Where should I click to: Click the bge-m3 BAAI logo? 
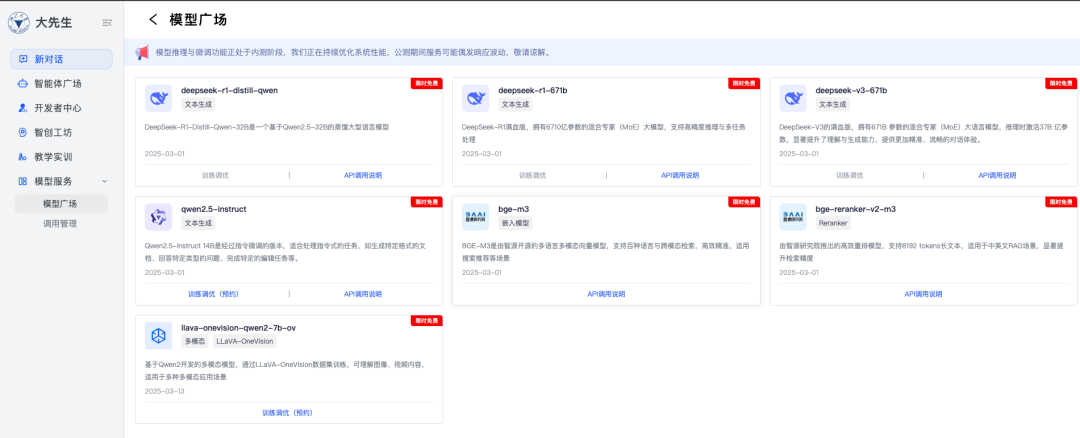point(475,217)
